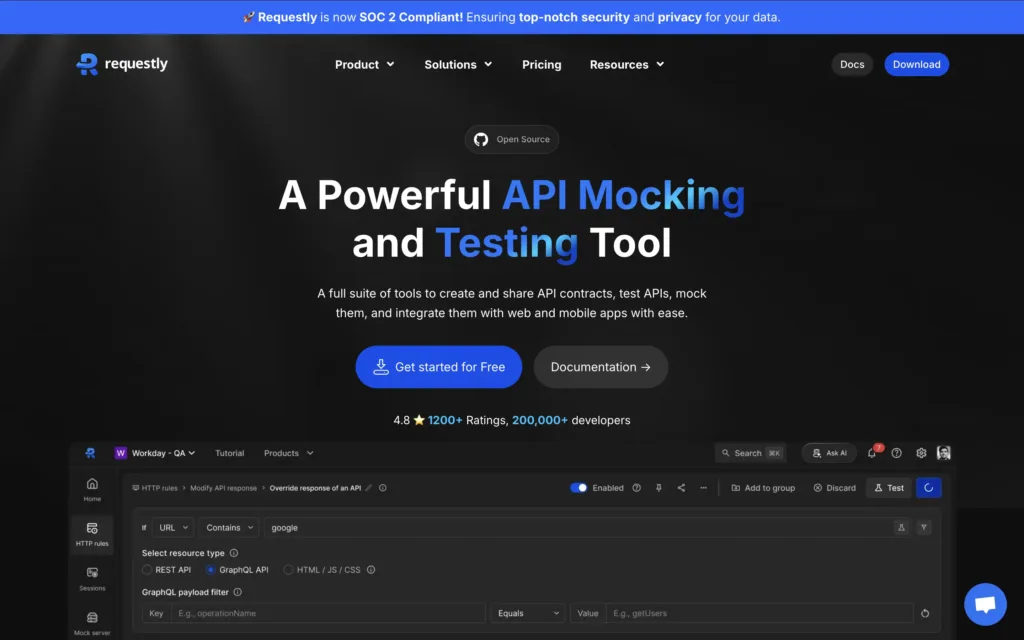
Task: Open the chat support bubble
Action: coord(985,604)
